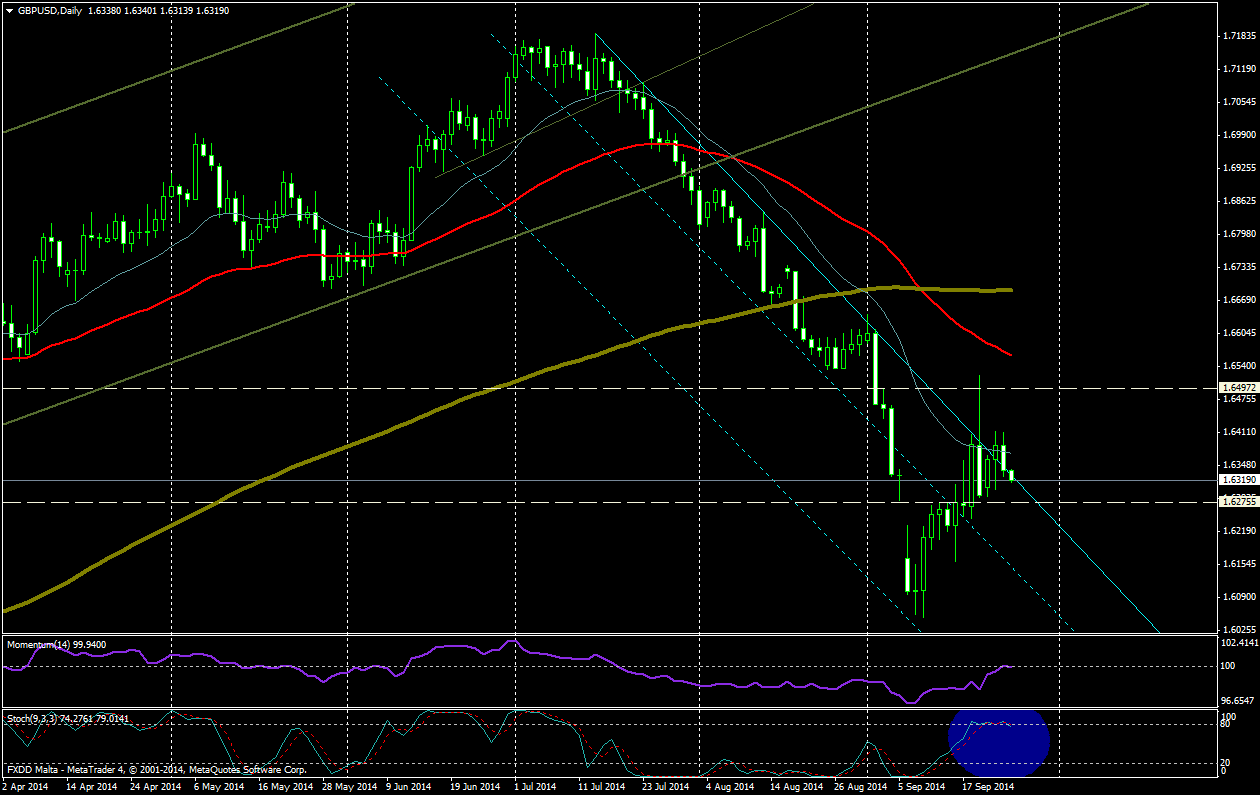Click the 17 Sep 2014 date label
The height and width of the screenshot is (795, 1260).
pos(987,787)
